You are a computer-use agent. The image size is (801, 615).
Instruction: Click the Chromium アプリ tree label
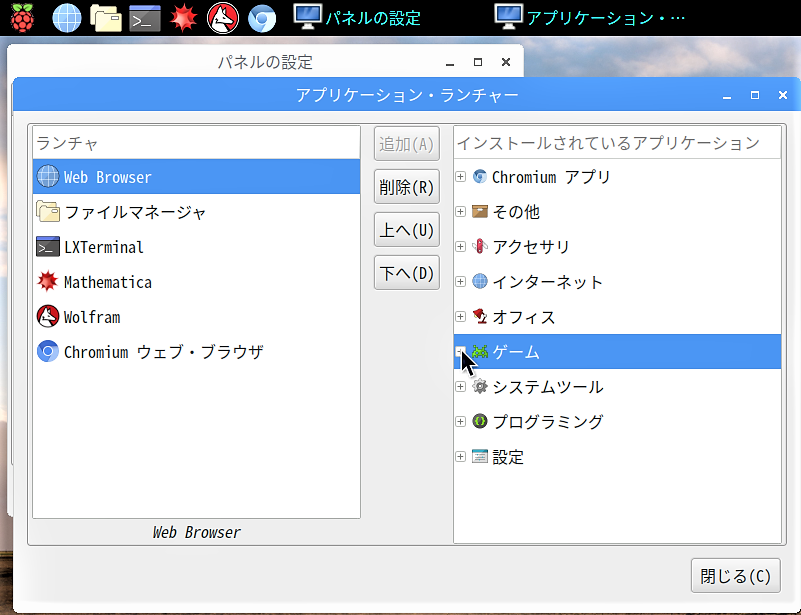click(551, 177)
